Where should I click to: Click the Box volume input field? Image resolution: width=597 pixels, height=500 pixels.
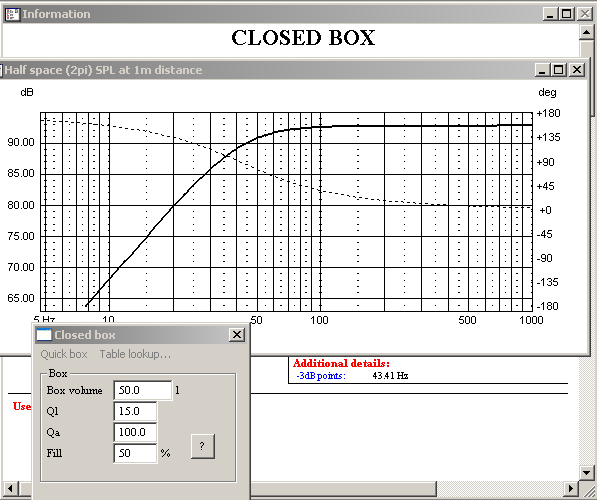coord(143,390)
